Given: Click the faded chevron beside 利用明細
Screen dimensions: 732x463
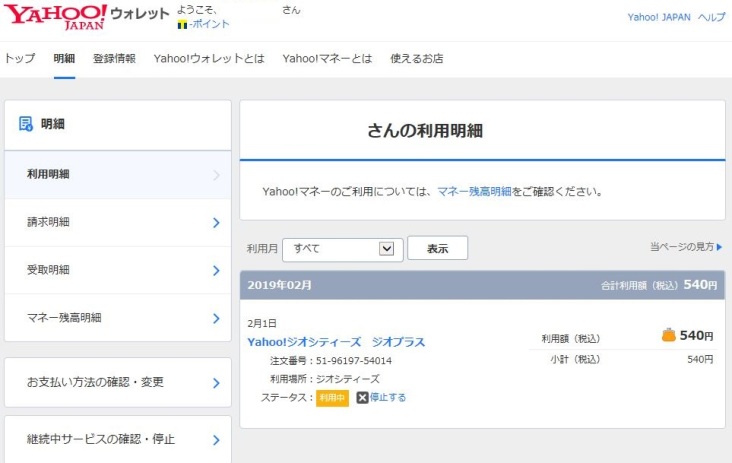Looking at the screenshot, I should pyautogui.click(x=216, y=175).
